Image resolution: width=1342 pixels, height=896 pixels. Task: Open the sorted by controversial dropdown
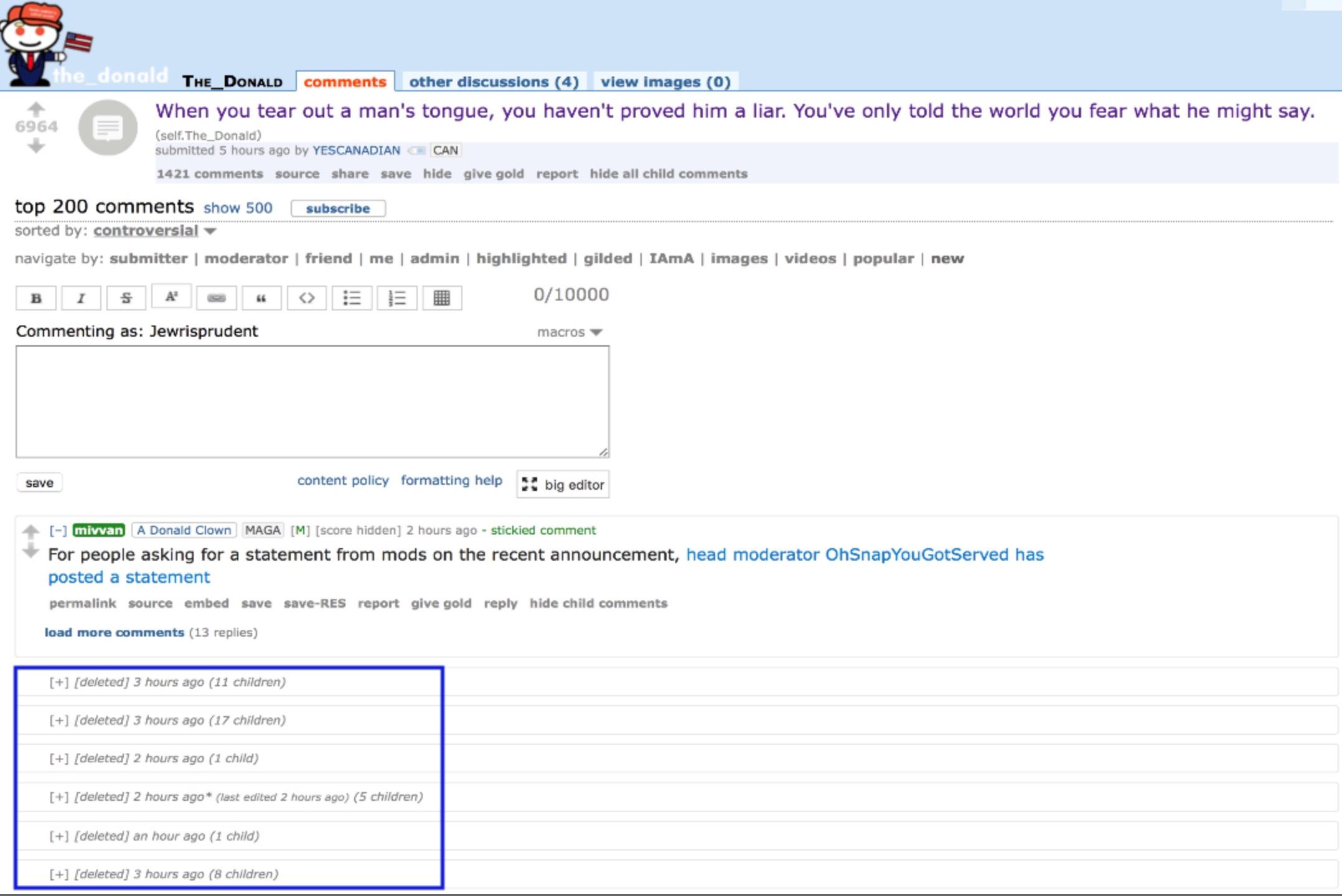pos(154,231)
